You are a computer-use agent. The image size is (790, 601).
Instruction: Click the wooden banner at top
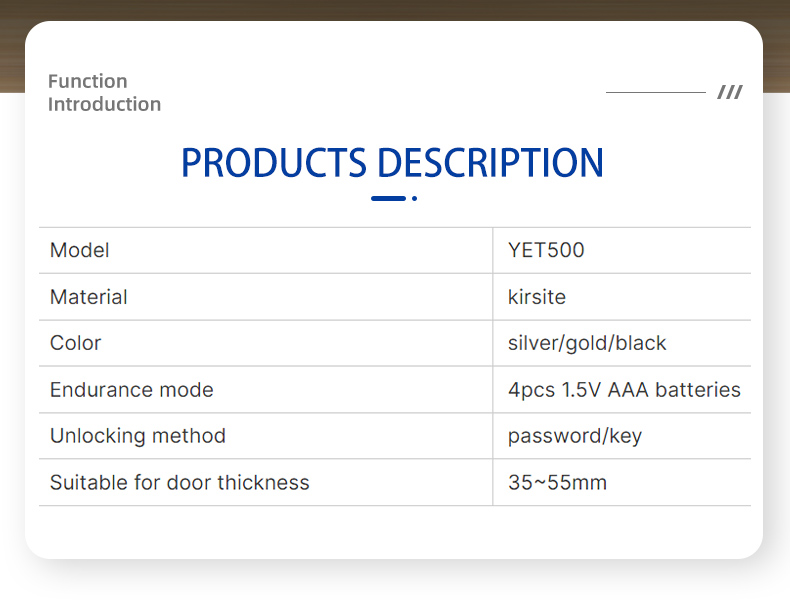click(395, 10)
